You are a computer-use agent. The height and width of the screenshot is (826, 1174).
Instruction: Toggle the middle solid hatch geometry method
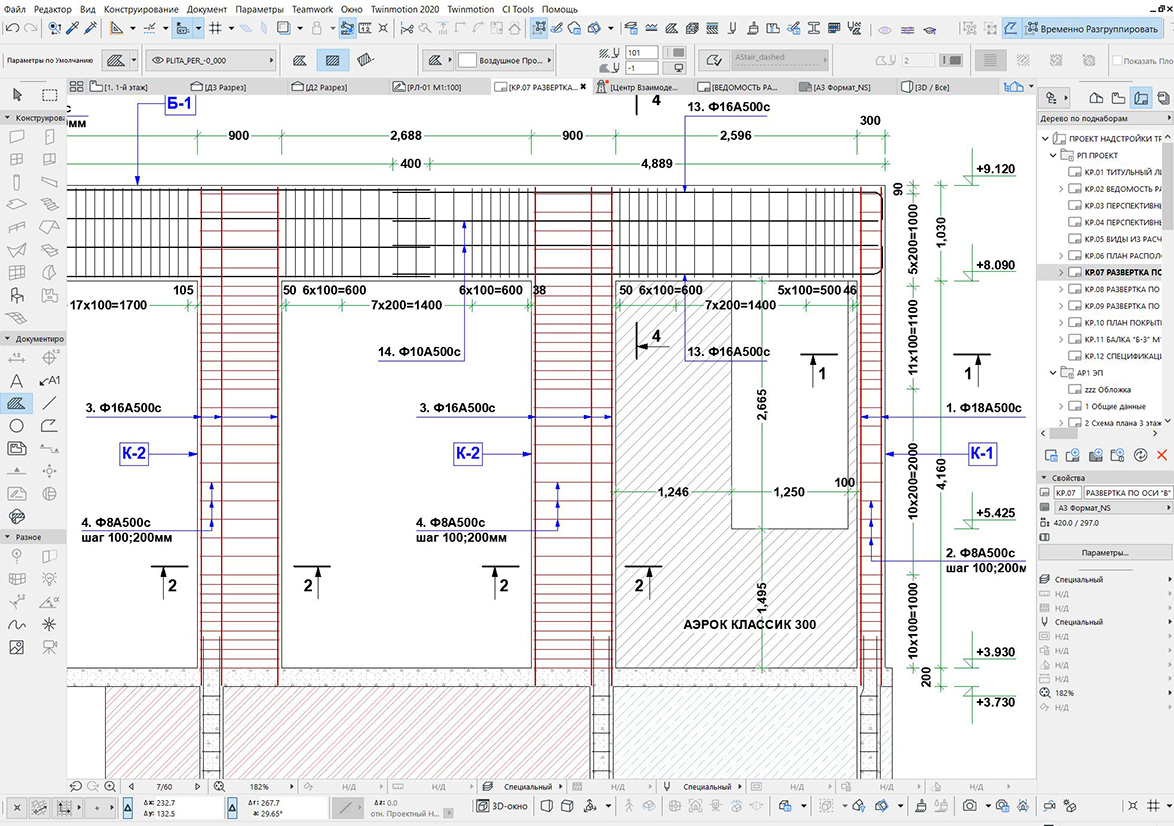tap(332, 60)
